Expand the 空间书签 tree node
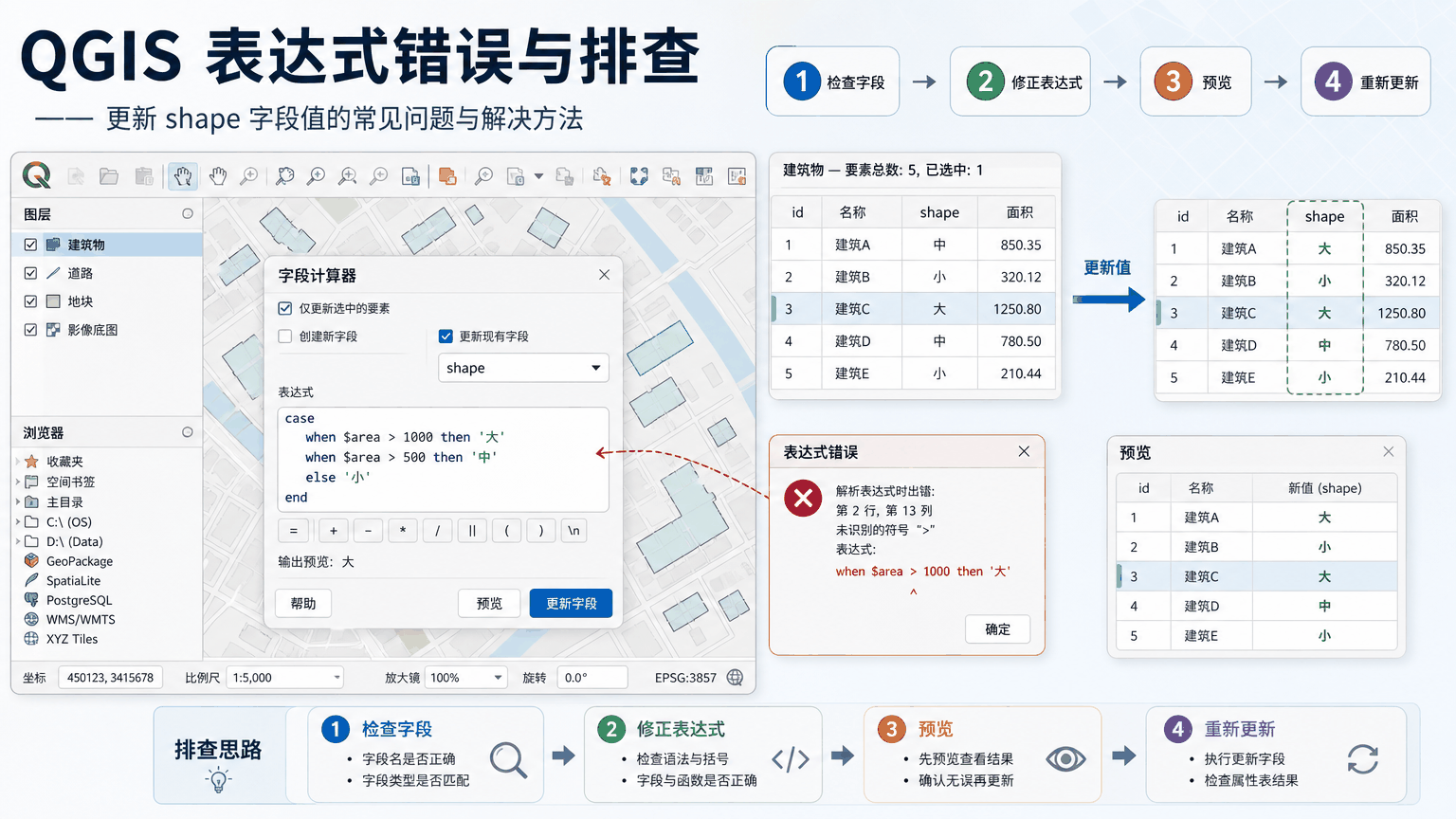The image size is (1456, 819). pyautogui.click(x=18, y=482)
